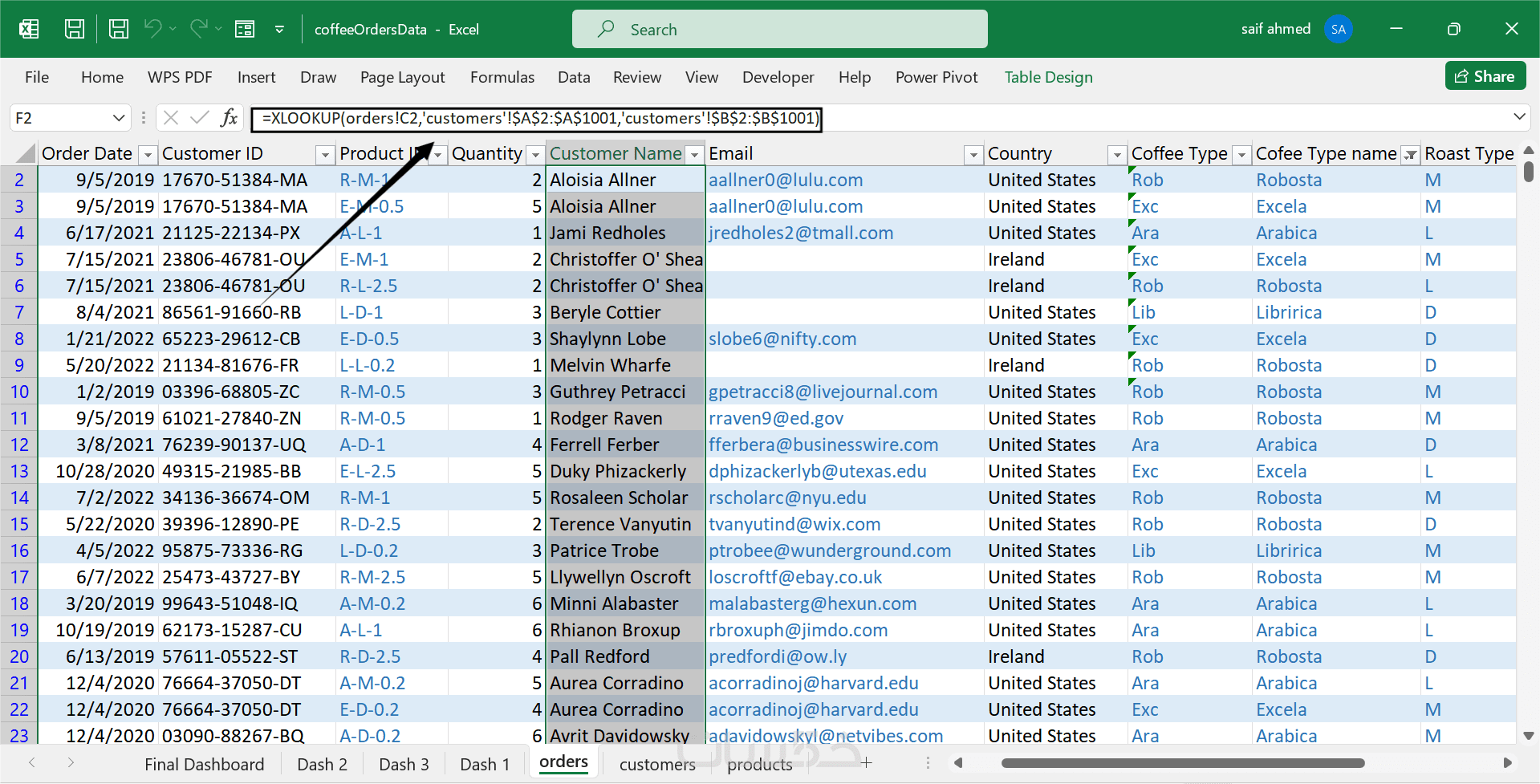Switch to the Insert tab
Image resolution: width=1540 pixels, height=784 pixels.
[x=256, y=77]
